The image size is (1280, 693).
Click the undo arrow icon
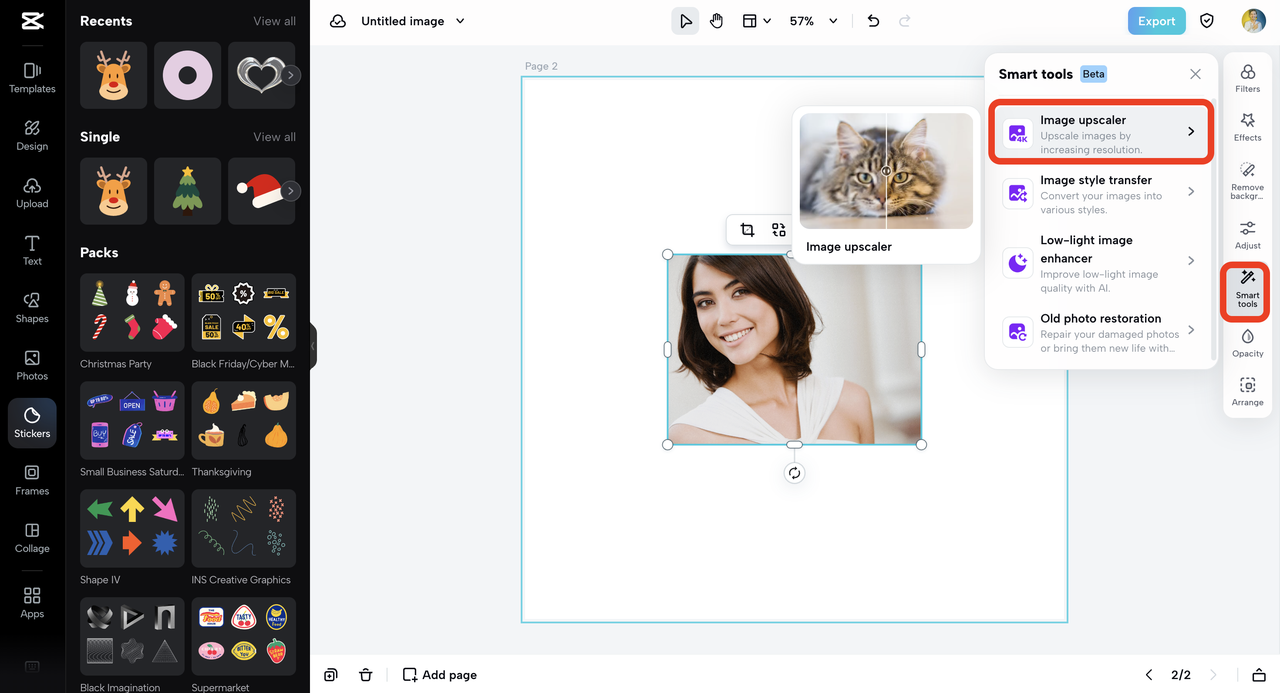tap(873, 21)
